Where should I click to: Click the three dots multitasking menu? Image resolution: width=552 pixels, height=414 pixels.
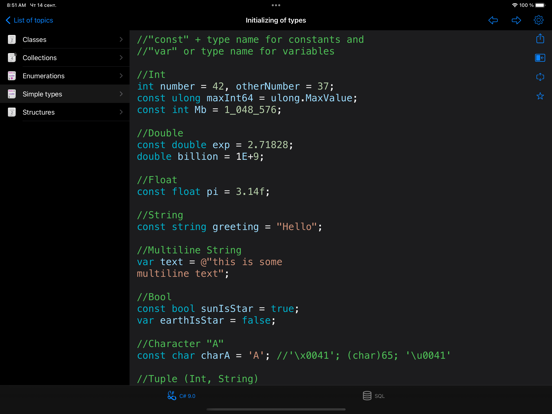276,5
